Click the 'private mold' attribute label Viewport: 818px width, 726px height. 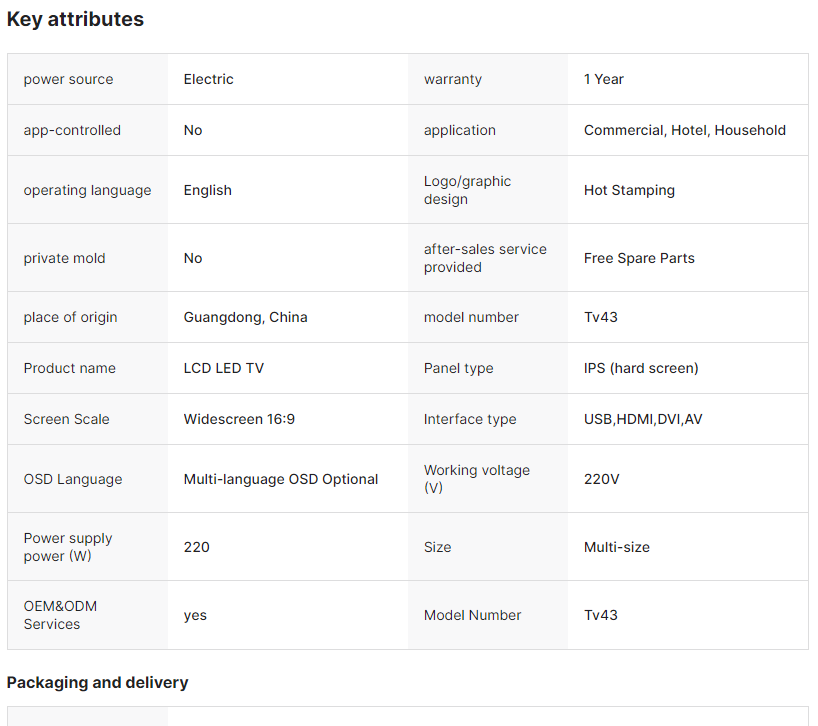(64, 258)
